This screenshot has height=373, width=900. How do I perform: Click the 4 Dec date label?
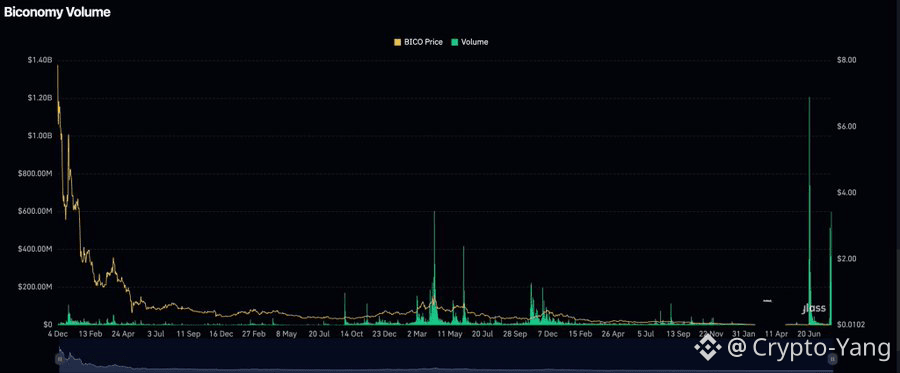click(x=59, y=333)
